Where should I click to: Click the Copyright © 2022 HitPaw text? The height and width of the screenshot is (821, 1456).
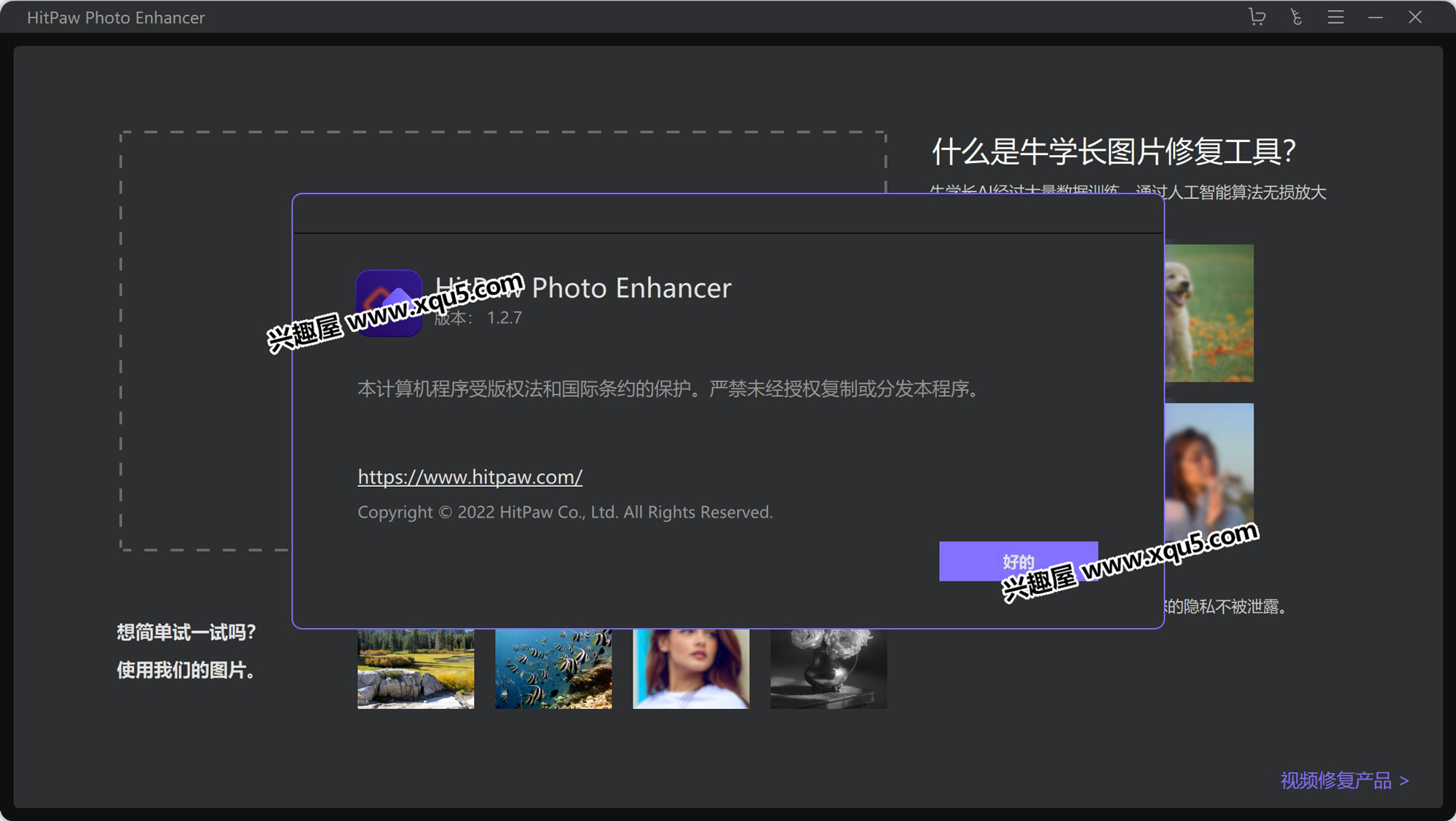click(x=565, y=512)
